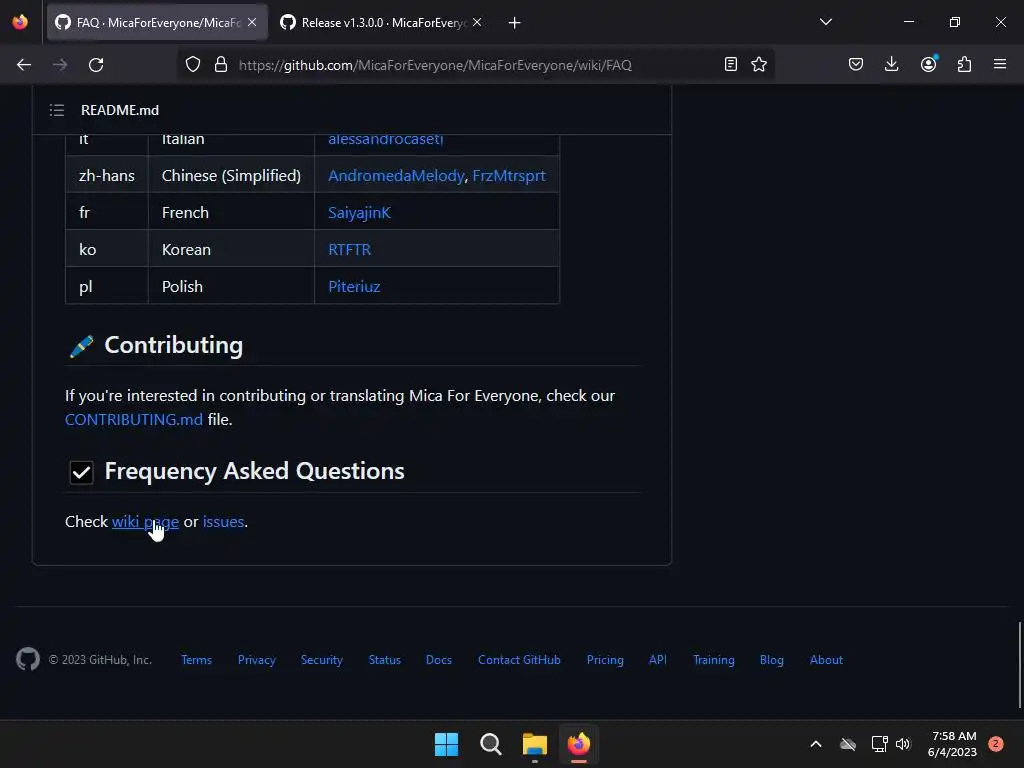
Task: Close the Release v1.3.0.0 tab
Action: (x=477, y=22)
